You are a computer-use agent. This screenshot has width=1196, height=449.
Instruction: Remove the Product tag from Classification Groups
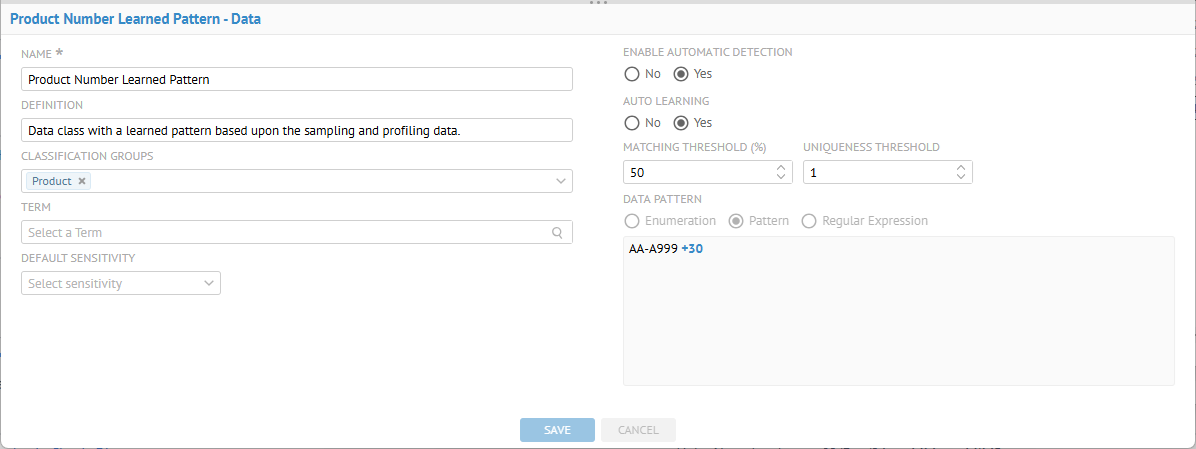[82, 181]
